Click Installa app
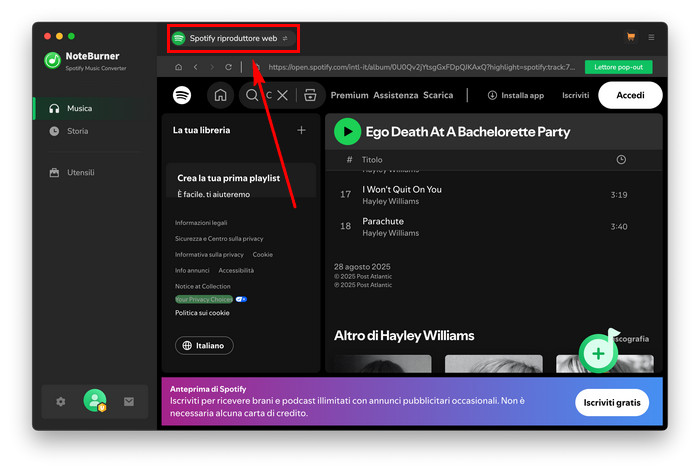This screenshot has width=700, height=473. (516, 95)
